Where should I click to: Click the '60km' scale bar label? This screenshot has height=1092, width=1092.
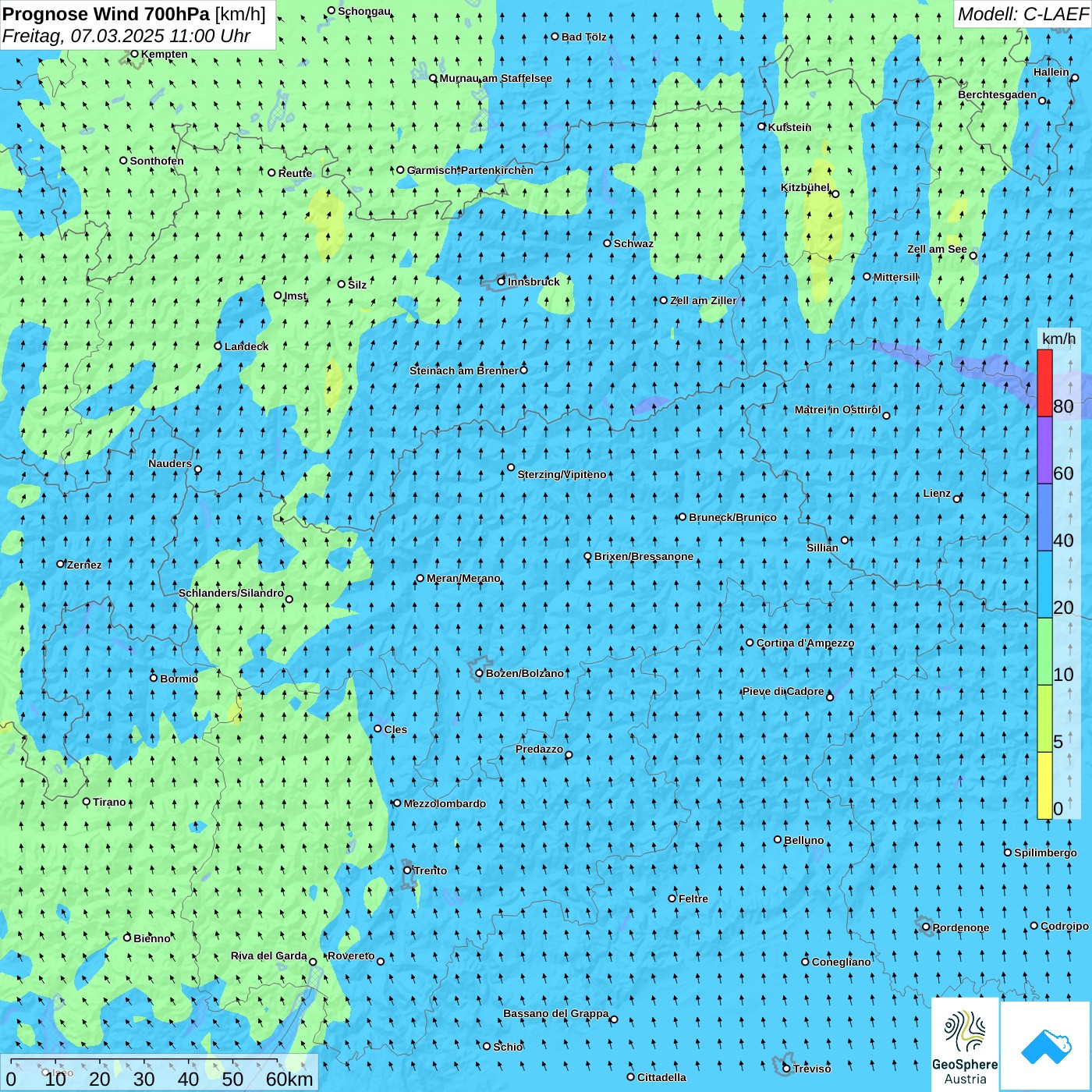pos(289,1079)
